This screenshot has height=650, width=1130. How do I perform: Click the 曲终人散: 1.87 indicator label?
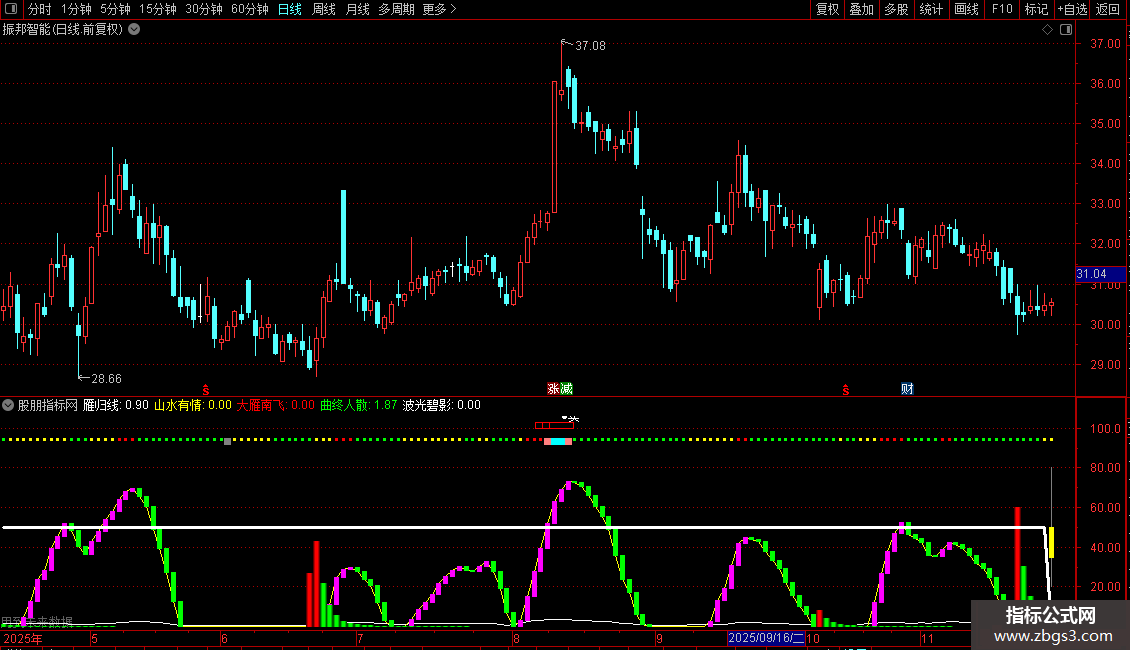point(359,405)
